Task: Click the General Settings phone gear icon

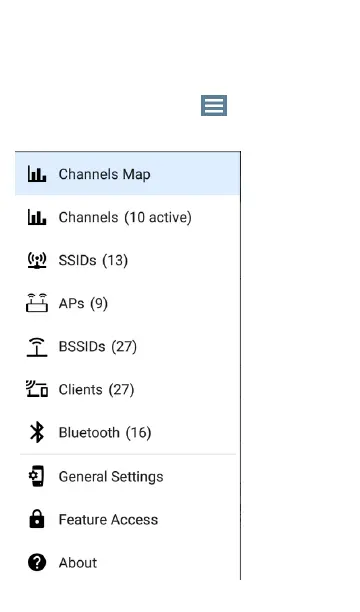Action: [37, 476]
